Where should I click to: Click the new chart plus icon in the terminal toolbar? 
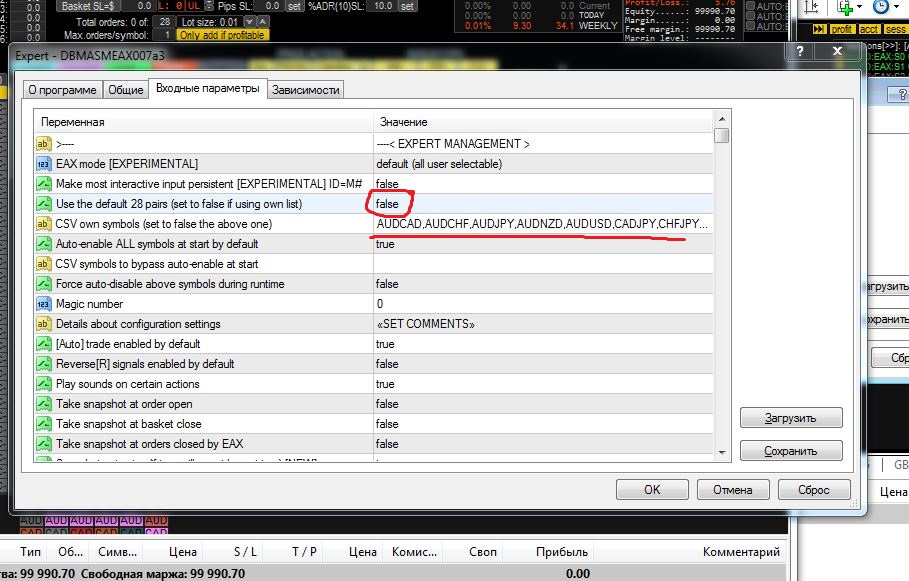click(x=845, y=8)
